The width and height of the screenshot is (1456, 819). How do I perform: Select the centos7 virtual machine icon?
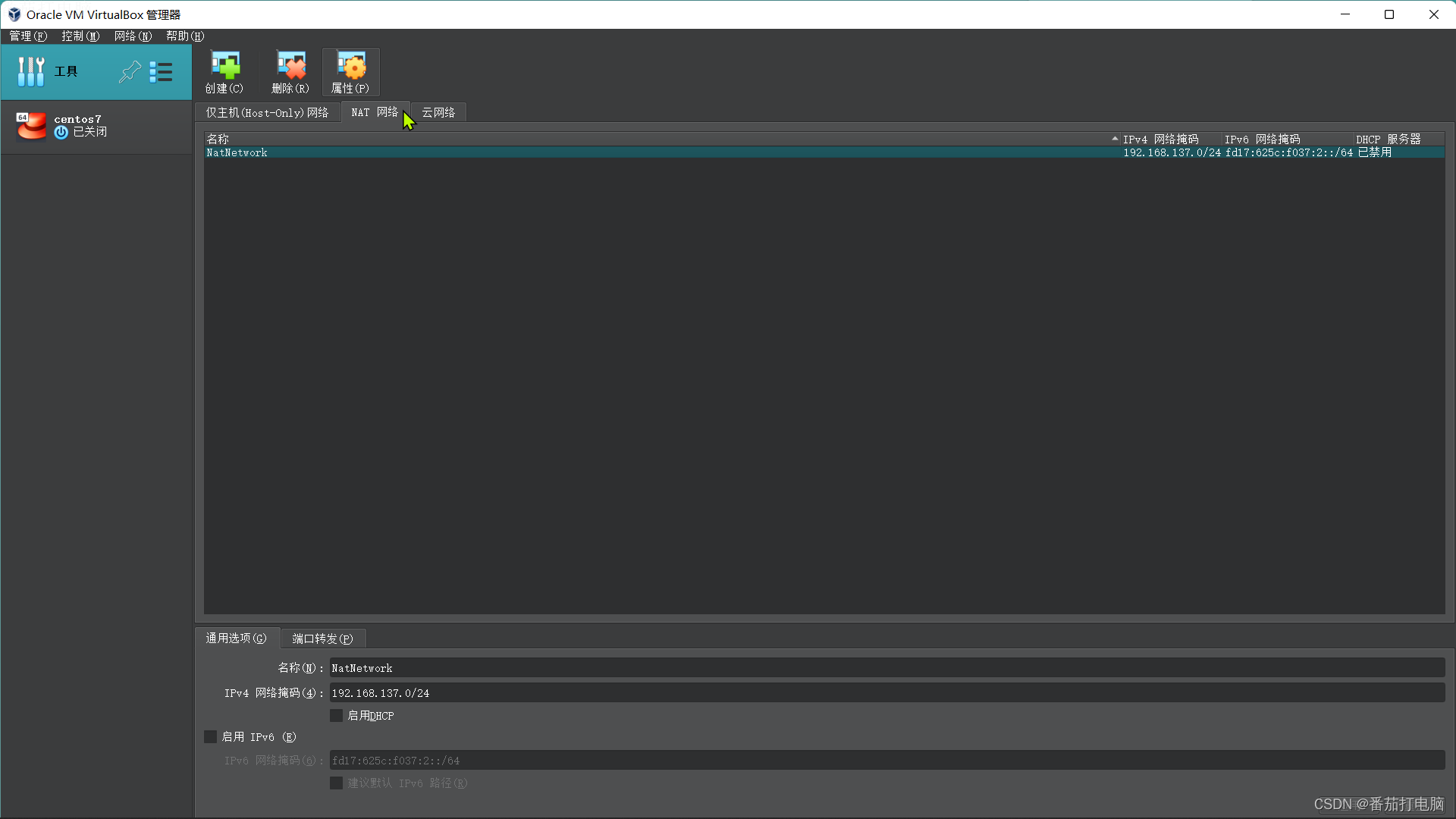point(31,126)
